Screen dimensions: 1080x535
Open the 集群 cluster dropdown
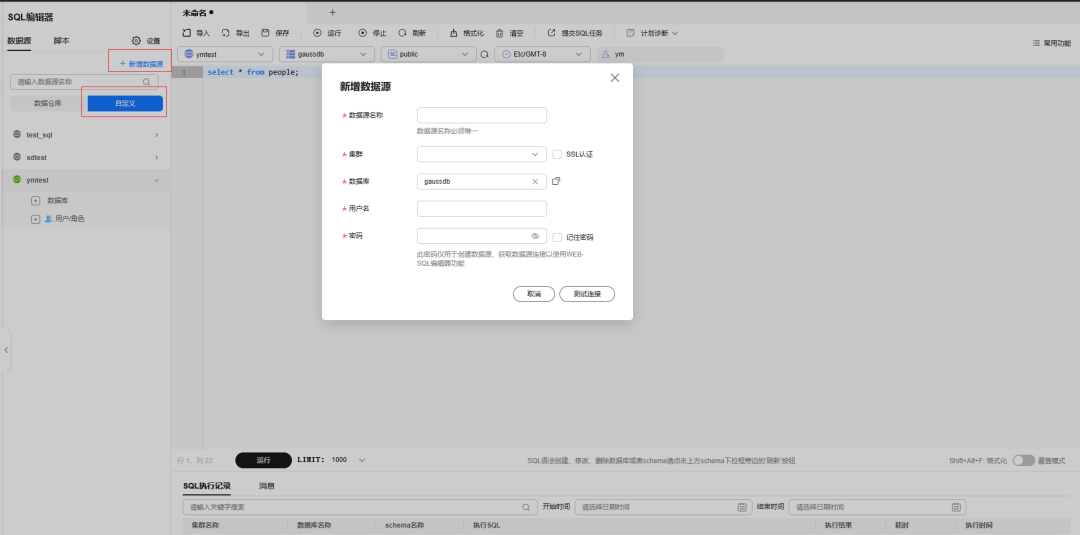click(481, 154)
